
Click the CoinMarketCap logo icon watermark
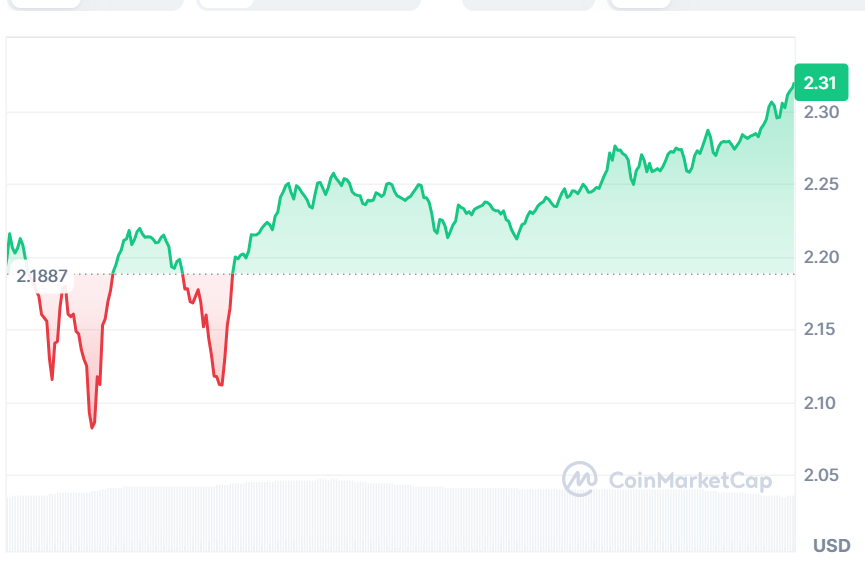pyautogui.click(x=580, y=479)
